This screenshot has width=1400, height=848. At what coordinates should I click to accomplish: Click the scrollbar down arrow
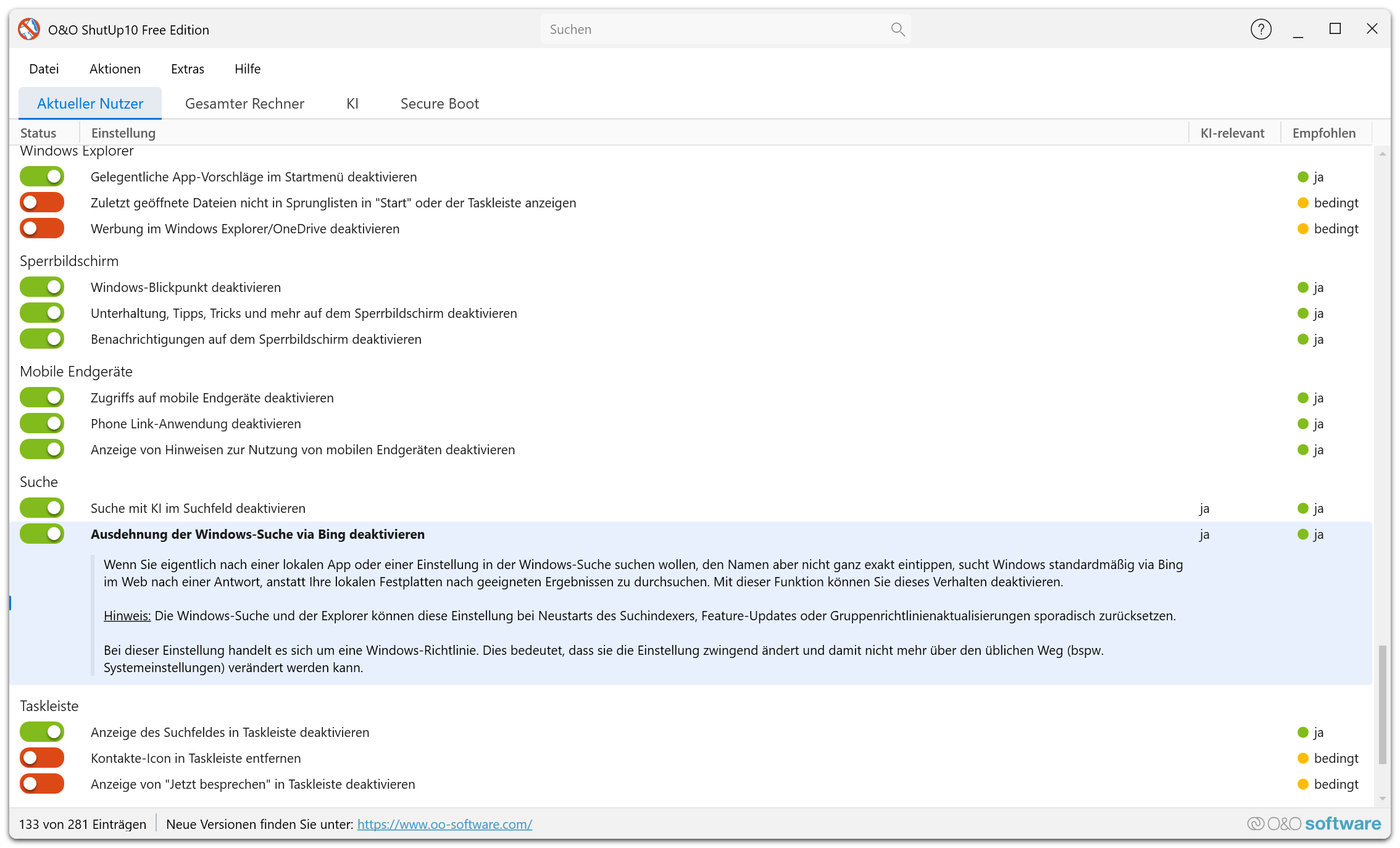tap(1383, 799)
